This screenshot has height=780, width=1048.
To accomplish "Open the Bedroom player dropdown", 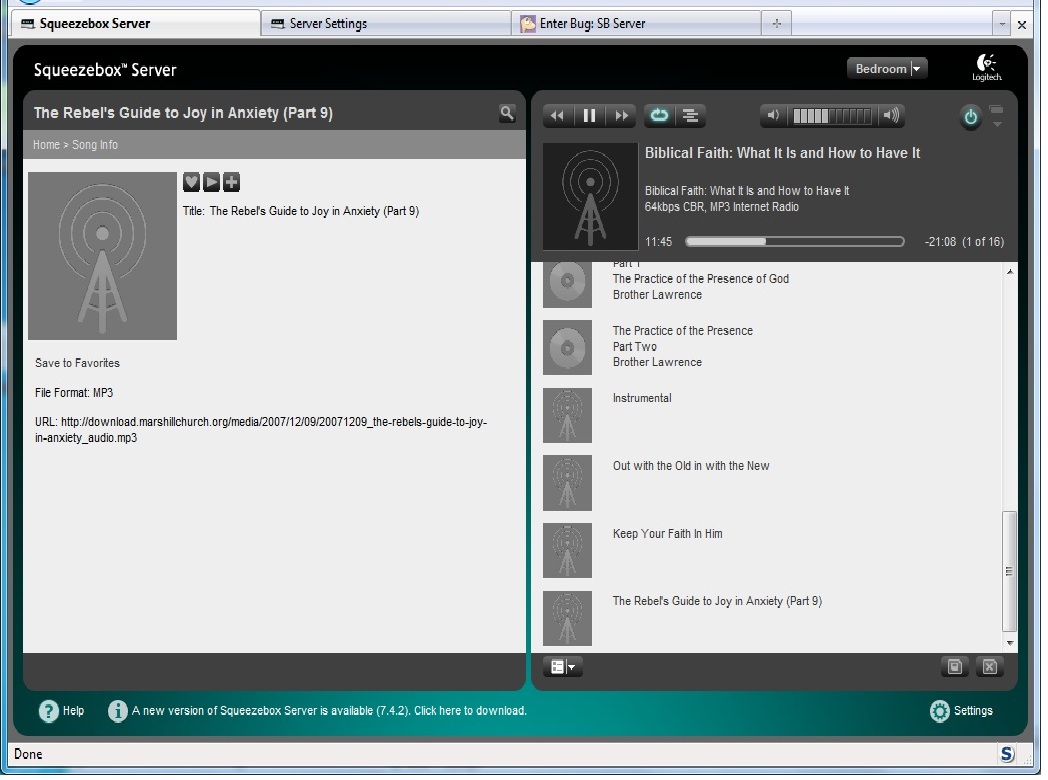I will click(887, 69).
